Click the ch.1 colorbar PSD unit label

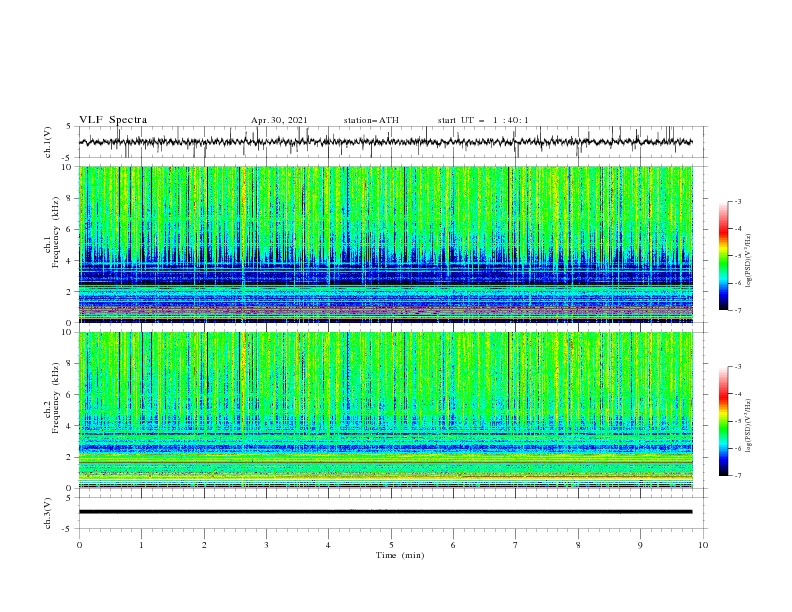click(x=749, y=261)
